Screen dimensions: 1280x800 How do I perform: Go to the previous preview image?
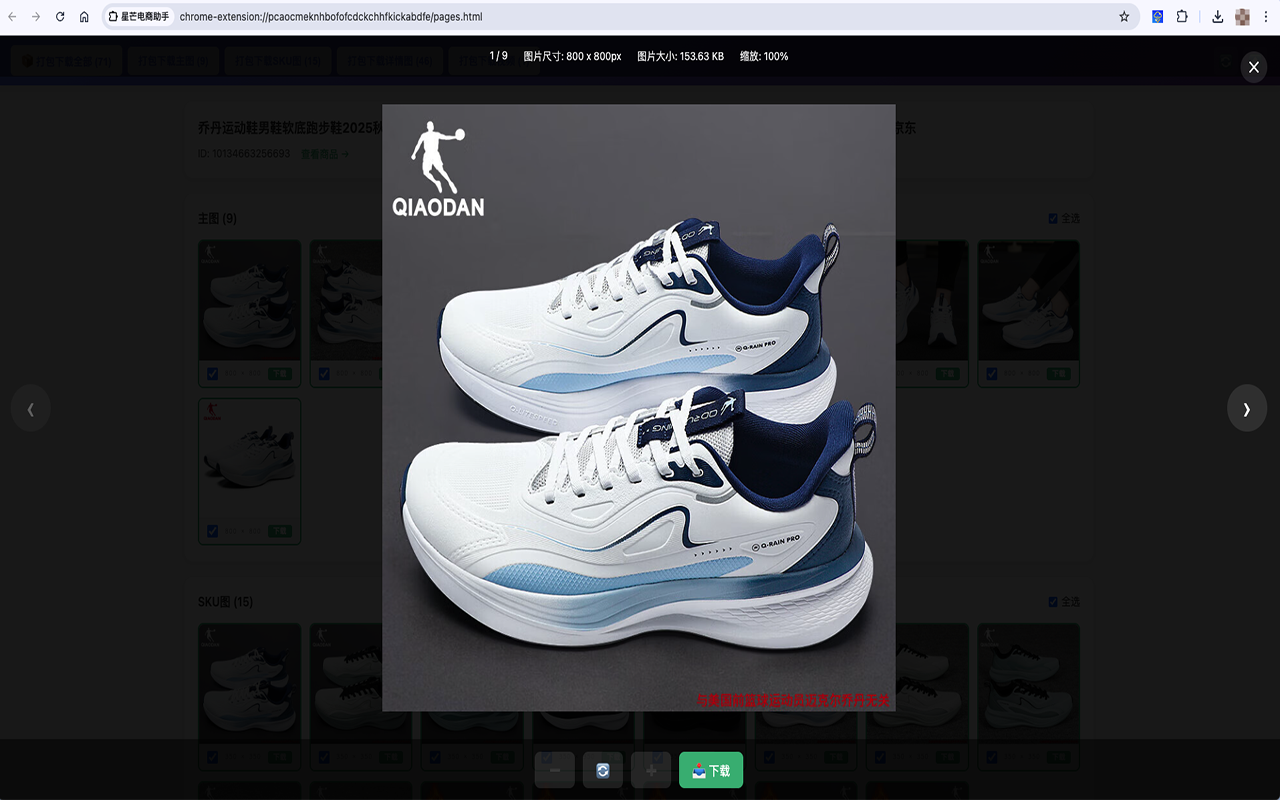(31, 408)
